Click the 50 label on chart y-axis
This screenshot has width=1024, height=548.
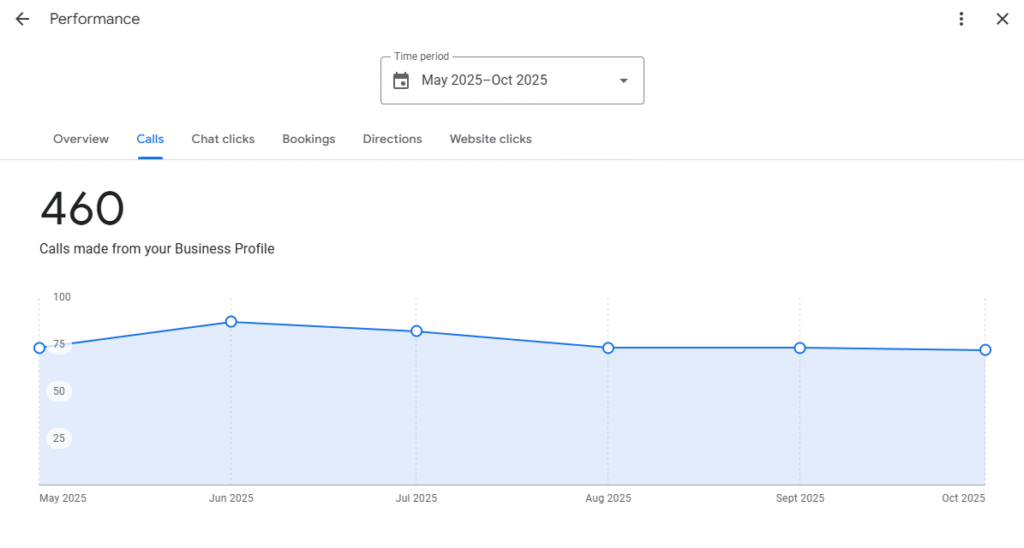[59, 391]
